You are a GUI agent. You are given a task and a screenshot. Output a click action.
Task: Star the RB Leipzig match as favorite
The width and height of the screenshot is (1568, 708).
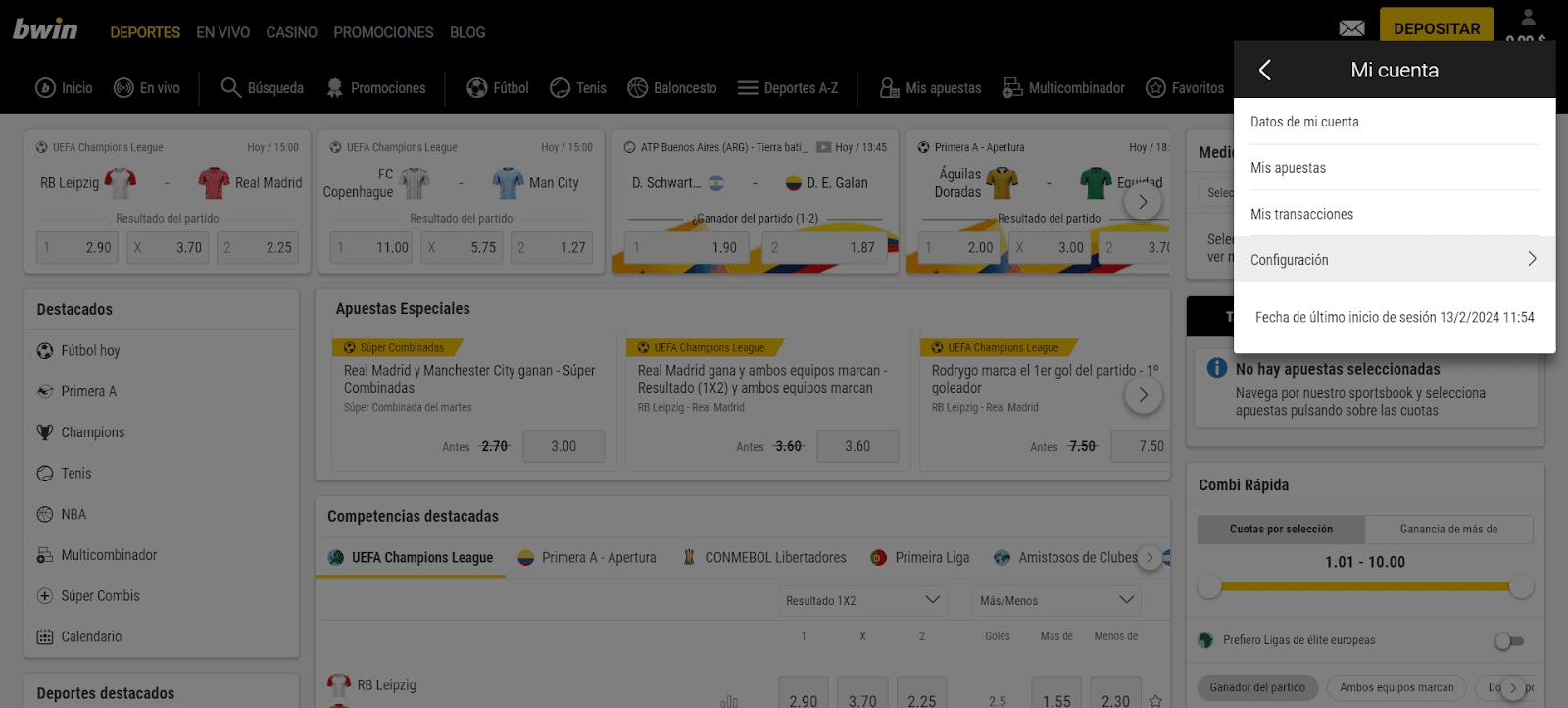point(1155,700)
